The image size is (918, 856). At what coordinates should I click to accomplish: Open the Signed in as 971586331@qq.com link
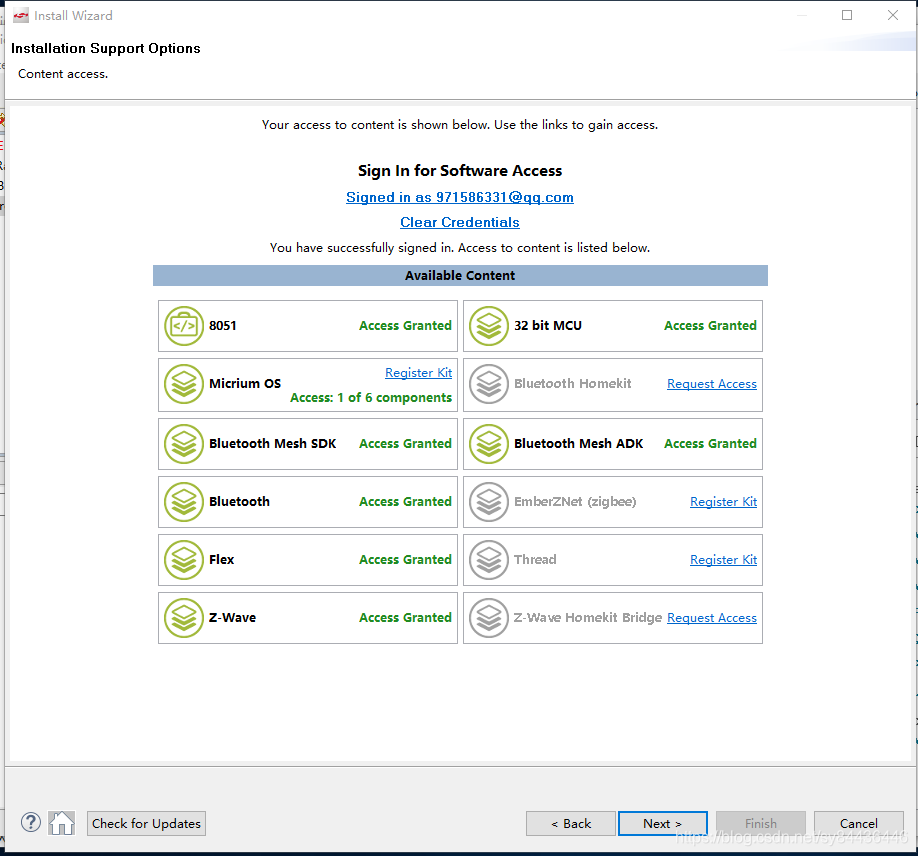point(460,197)
